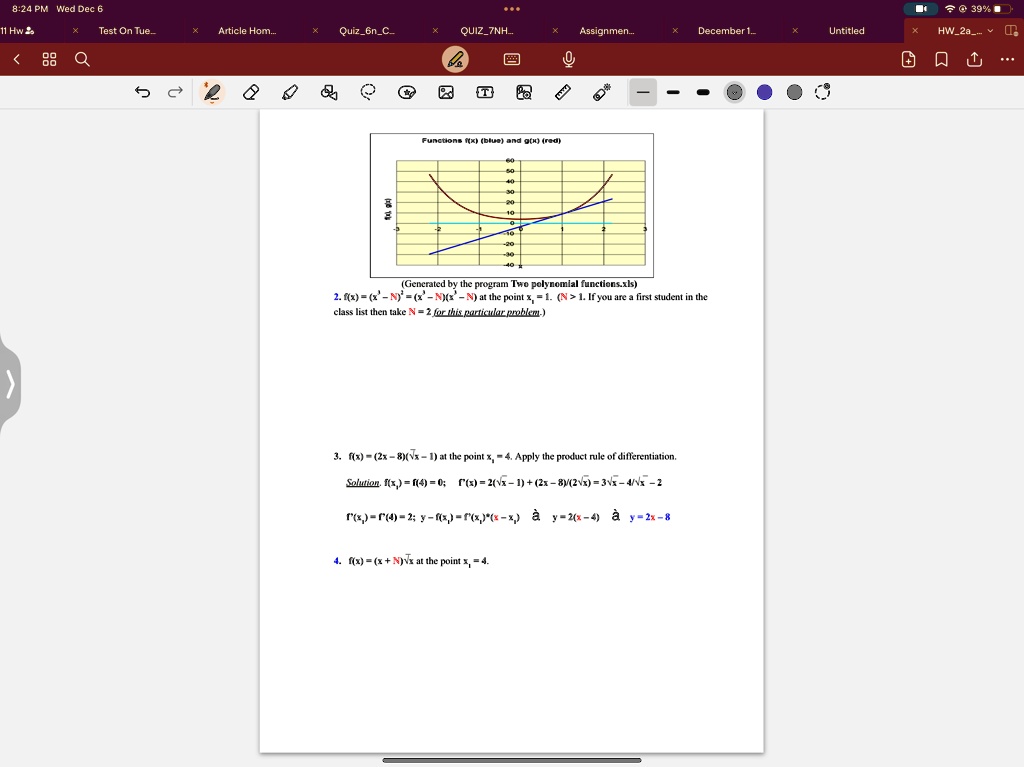The width and height of the screenshot is (1024, 767).
Task: Select the Ruler tool
Action: [563, 93]
